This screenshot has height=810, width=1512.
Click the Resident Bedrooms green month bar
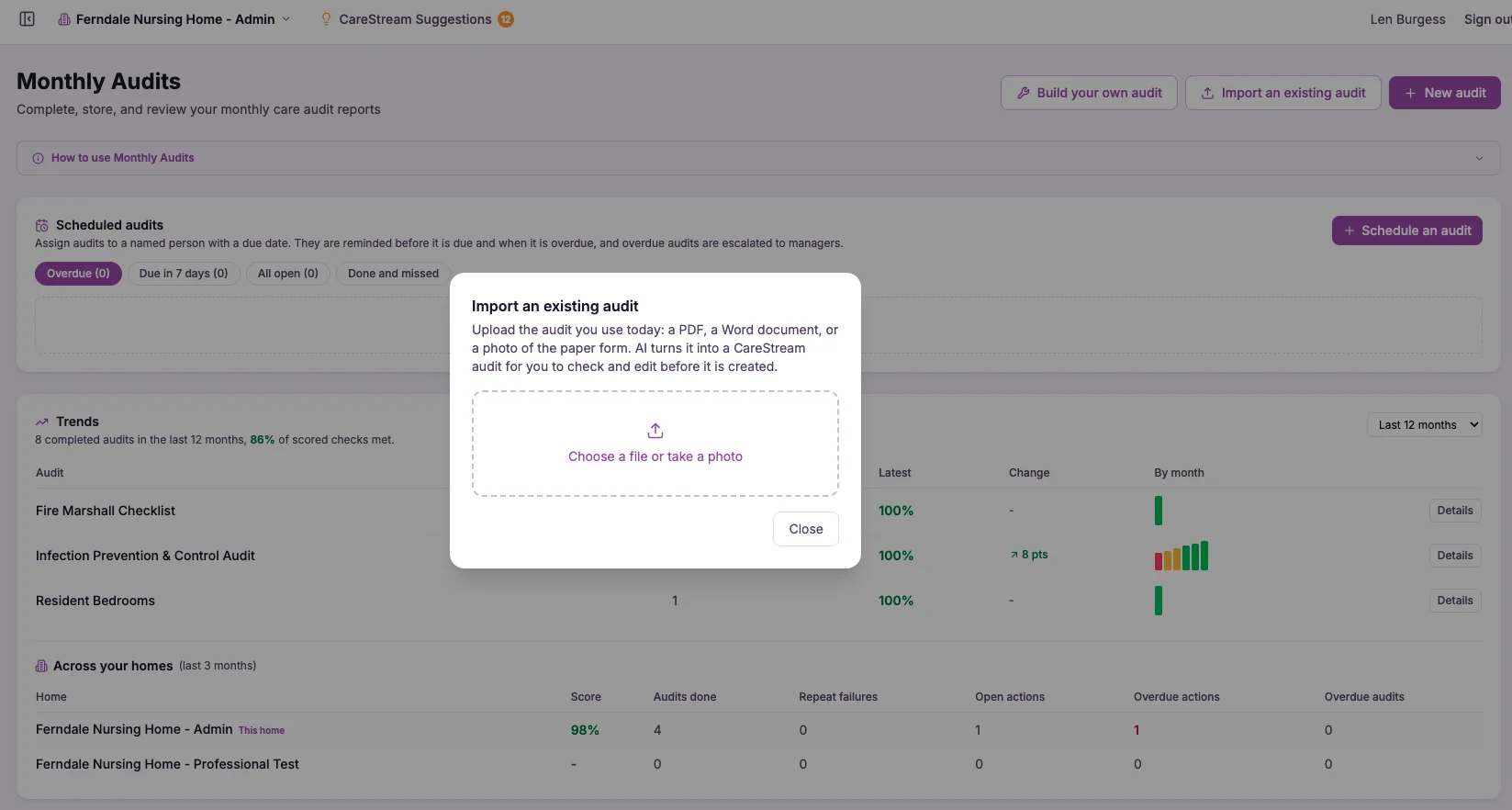pyautogui.click(x=1159, y=601)
